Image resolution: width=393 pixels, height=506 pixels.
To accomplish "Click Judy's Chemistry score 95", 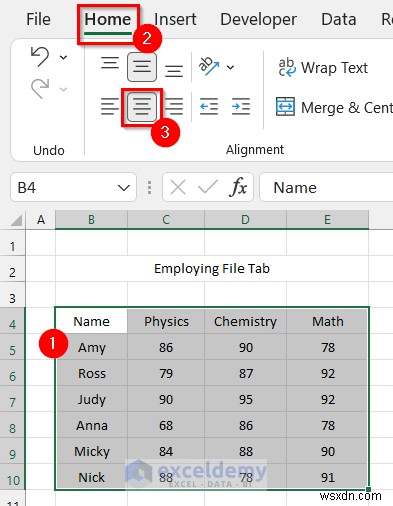I will [x=245, y=399].
